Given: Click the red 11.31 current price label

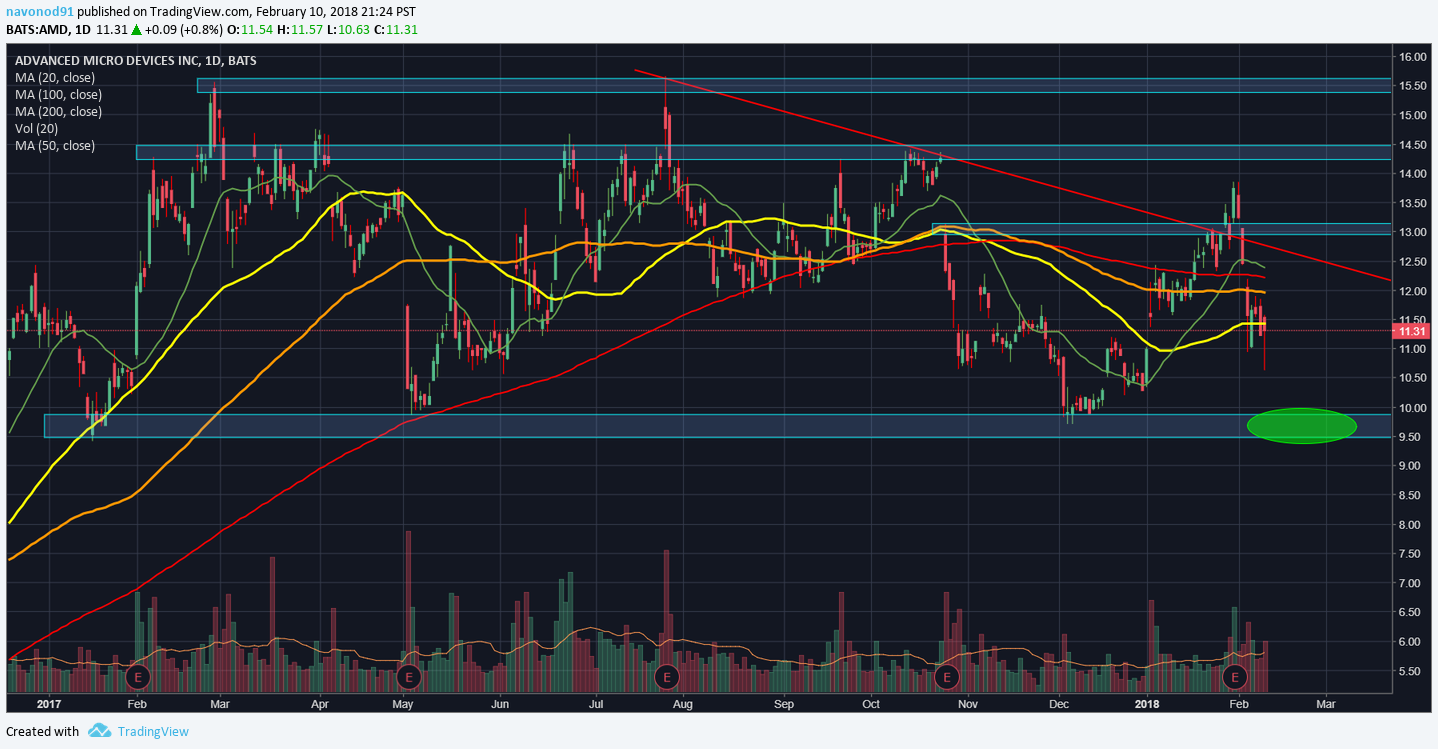Looking at the screenshot, I should coord(1412,331).
